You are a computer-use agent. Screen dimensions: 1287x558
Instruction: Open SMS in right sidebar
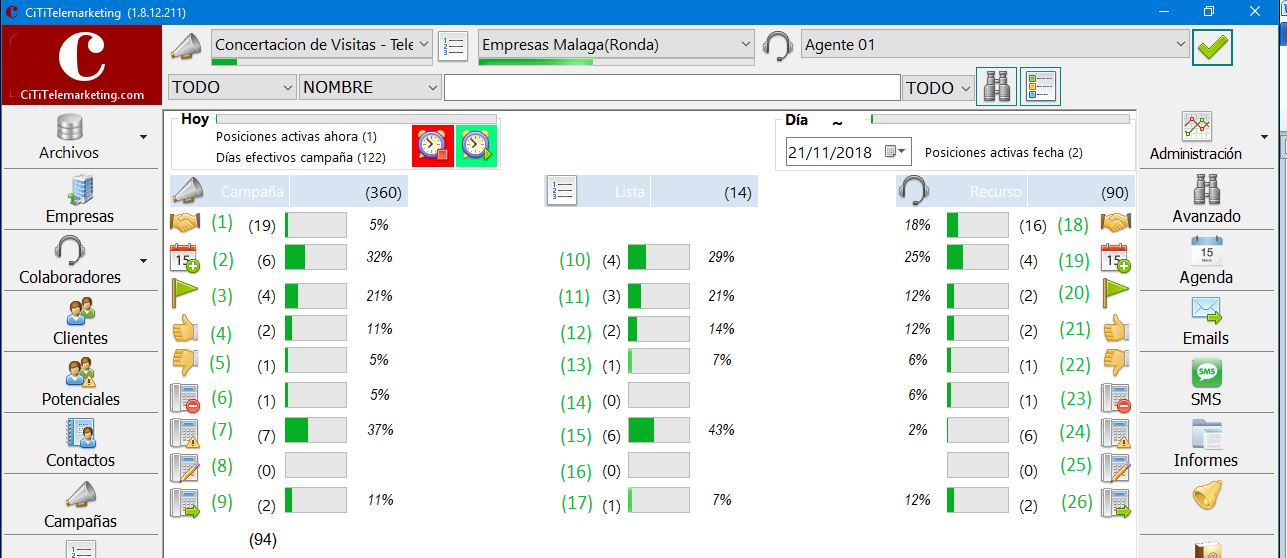tap(1206, 383)
